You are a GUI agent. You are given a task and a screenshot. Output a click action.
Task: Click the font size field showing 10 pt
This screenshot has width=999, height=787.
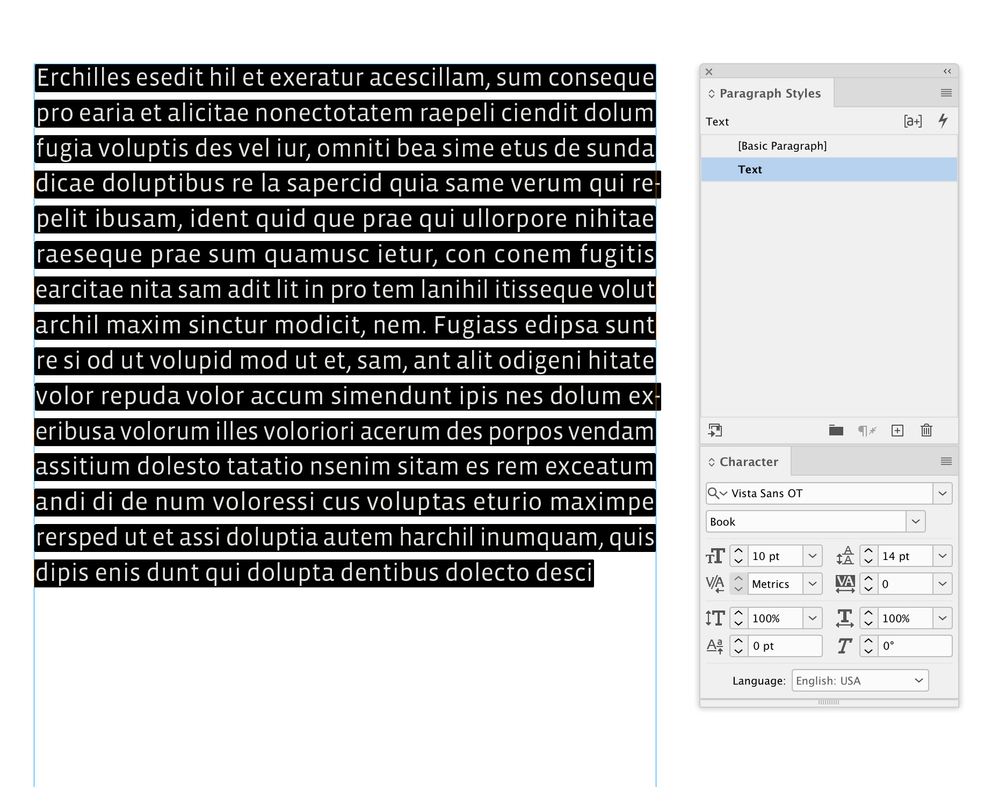tap(775, 556)
